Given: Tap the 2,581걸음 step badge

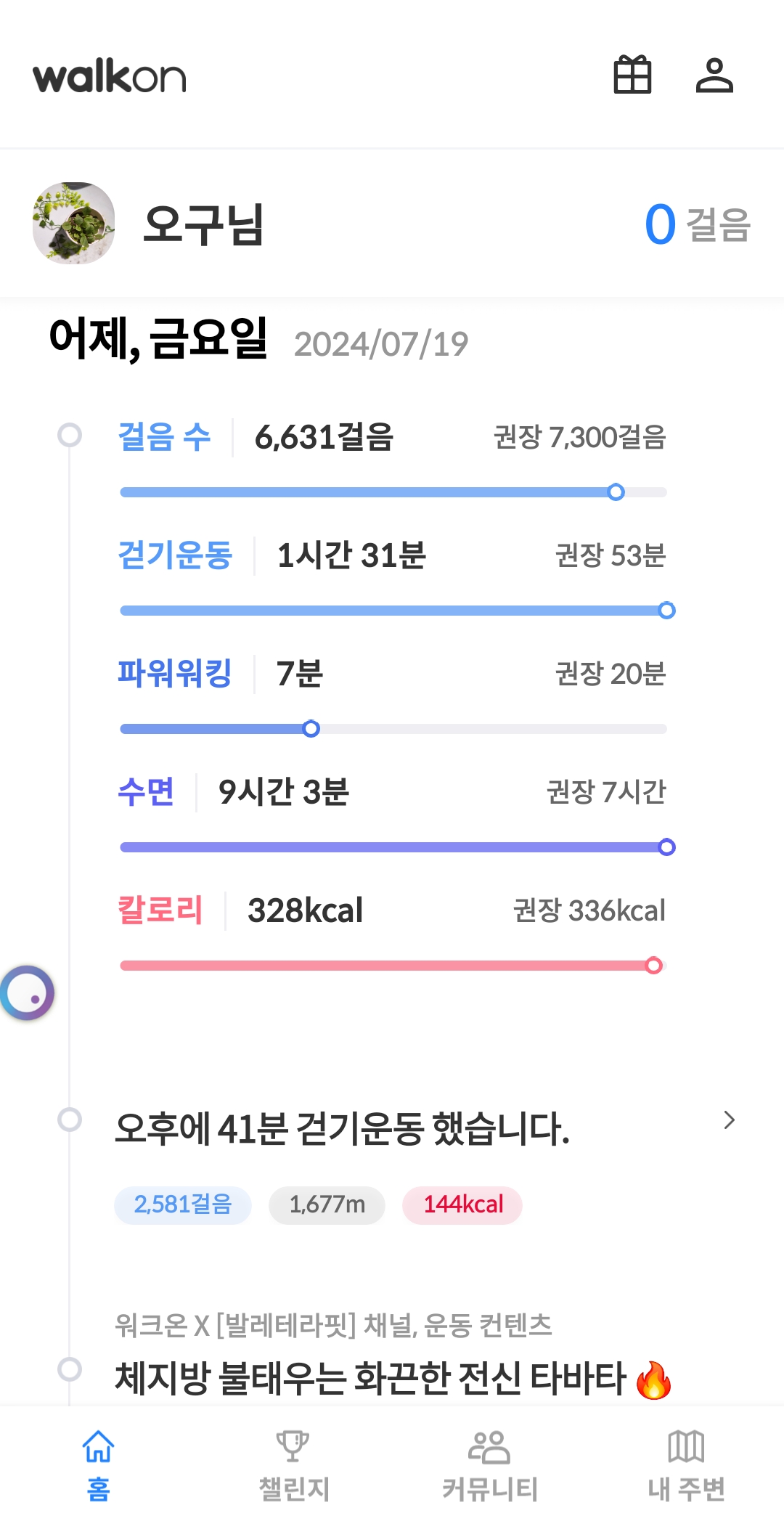Looking at the screenshot, I should pyautogui.click(x=183, y=1205).
